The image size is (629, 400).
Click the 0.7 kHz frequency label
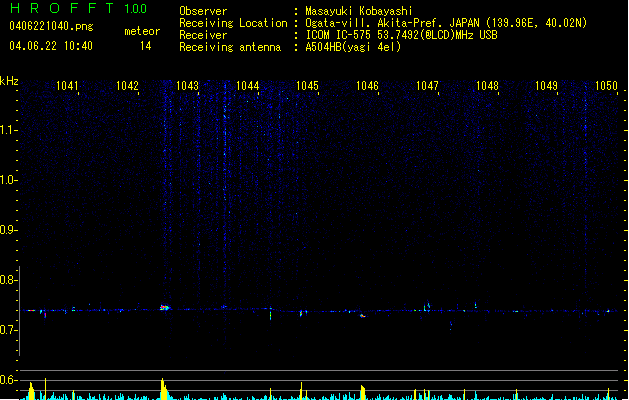pos(8,330)
